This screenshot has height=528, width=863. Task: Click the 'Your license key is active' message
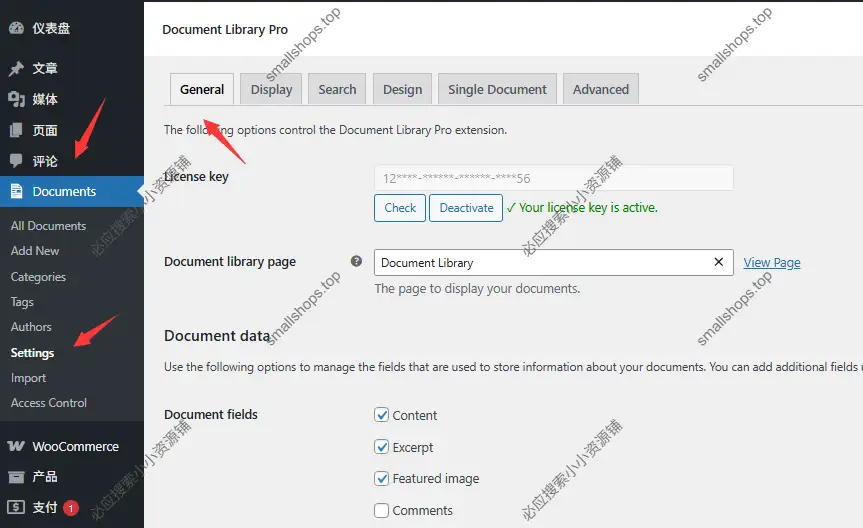(582, 208)
